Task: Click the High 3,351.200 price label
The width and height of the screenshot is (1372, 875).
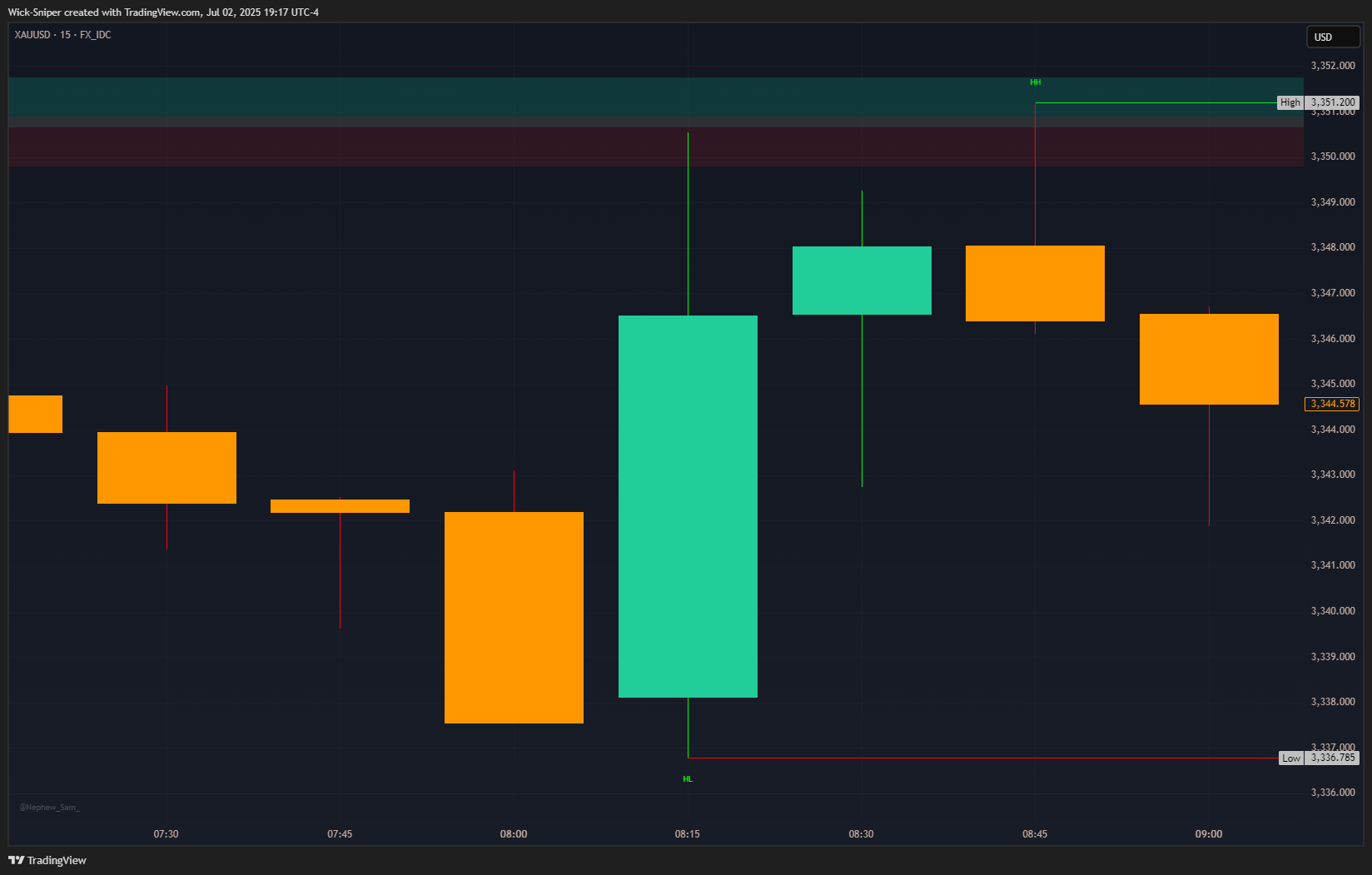Action: (1319, 102)
